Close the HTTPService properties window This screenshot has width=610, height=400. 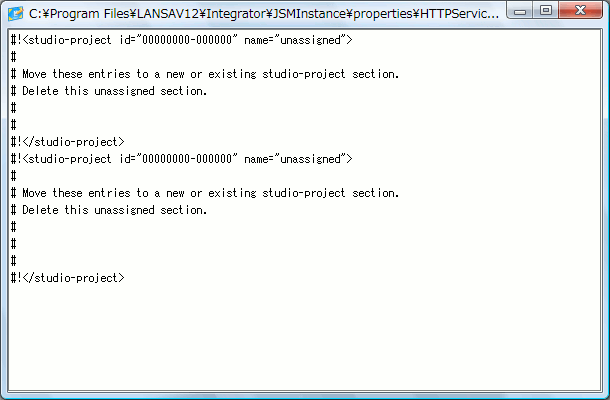coord(580,11)
